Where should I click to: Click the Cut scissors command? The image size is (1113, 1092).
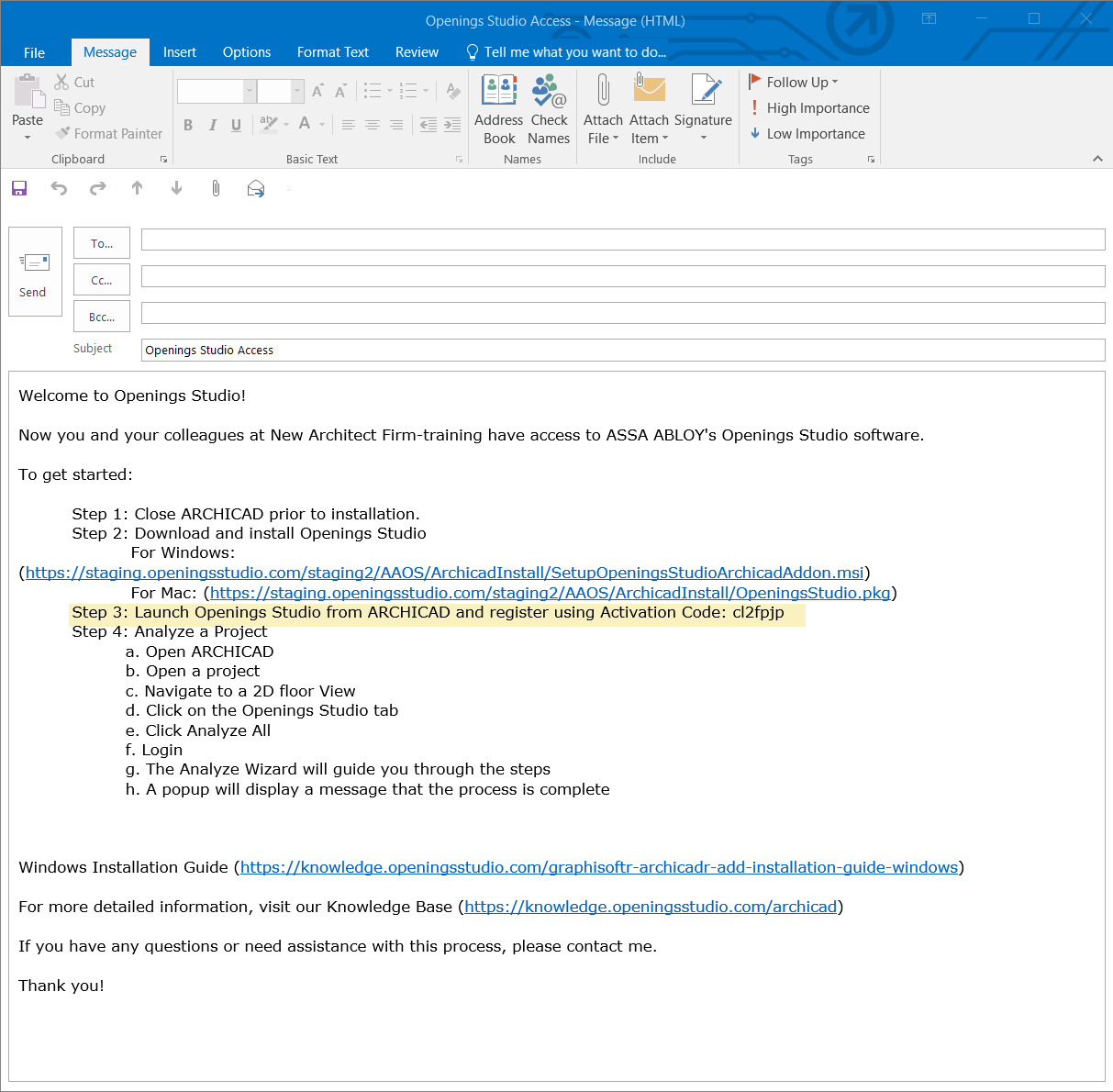coord(74,82)
